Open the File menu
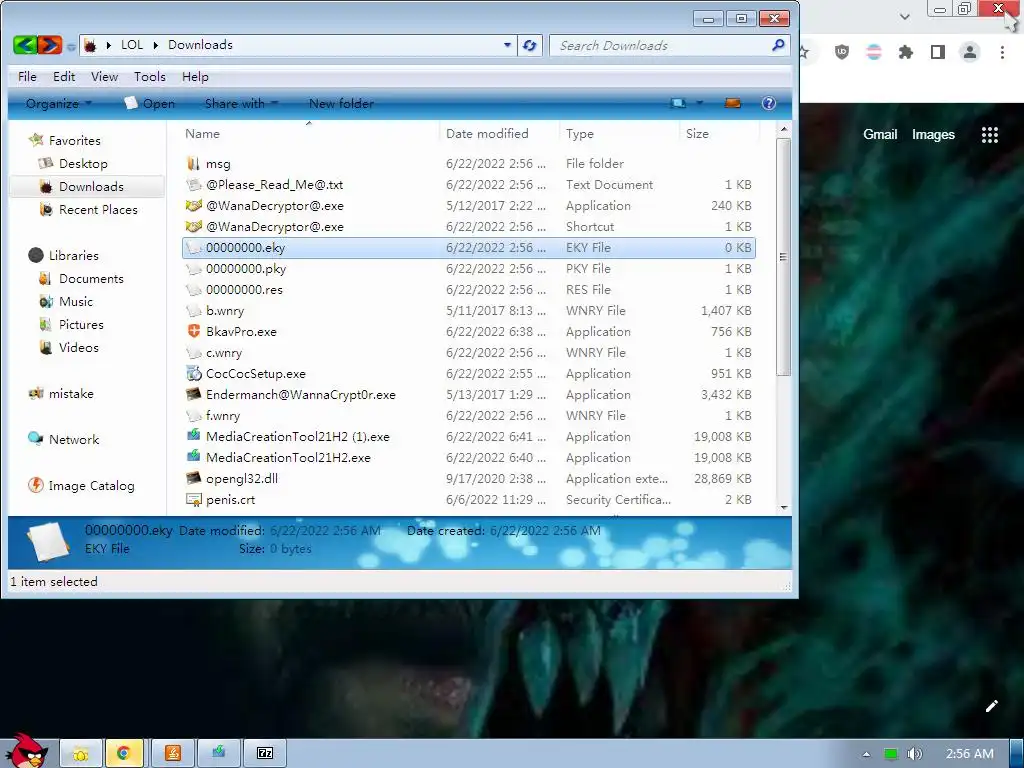This screenshot has width=1024, height=768. coord(27,76)
